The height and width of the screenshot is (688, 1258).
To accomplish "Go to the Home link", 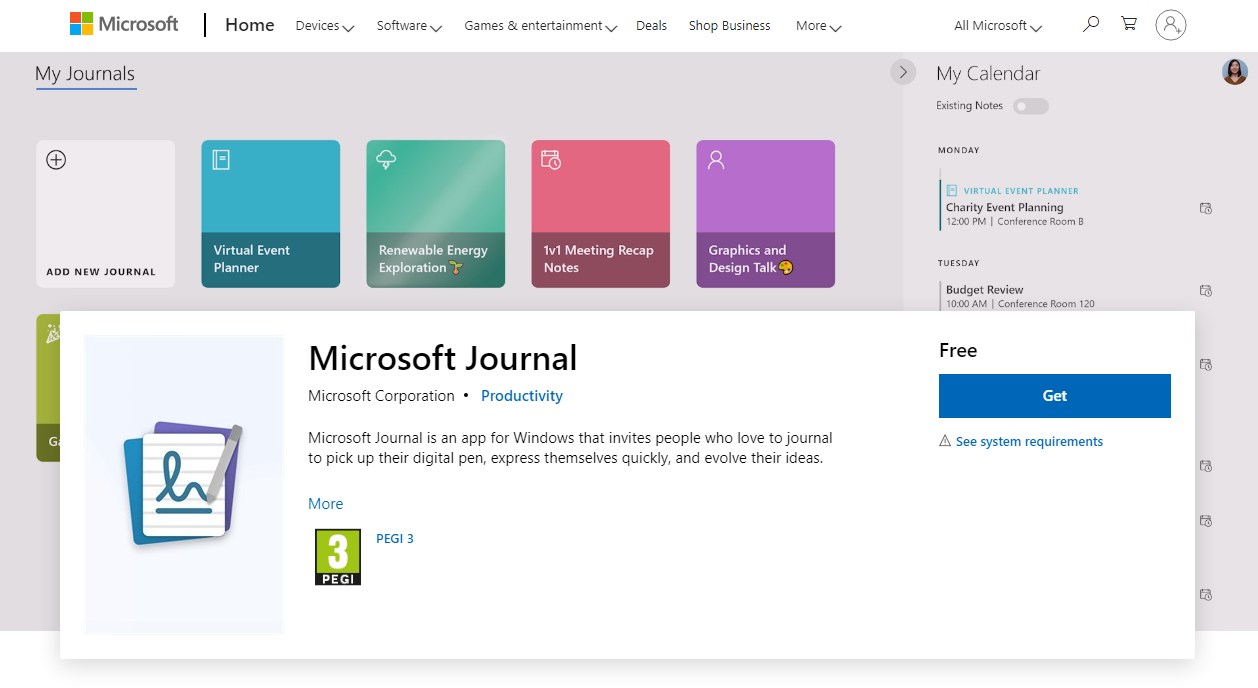I will (x=250, y=25).
